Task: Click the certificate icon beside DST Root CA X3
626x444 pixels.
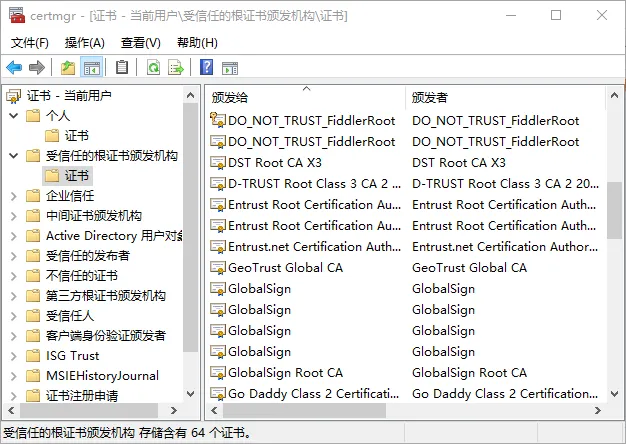Action: [218, 163]
